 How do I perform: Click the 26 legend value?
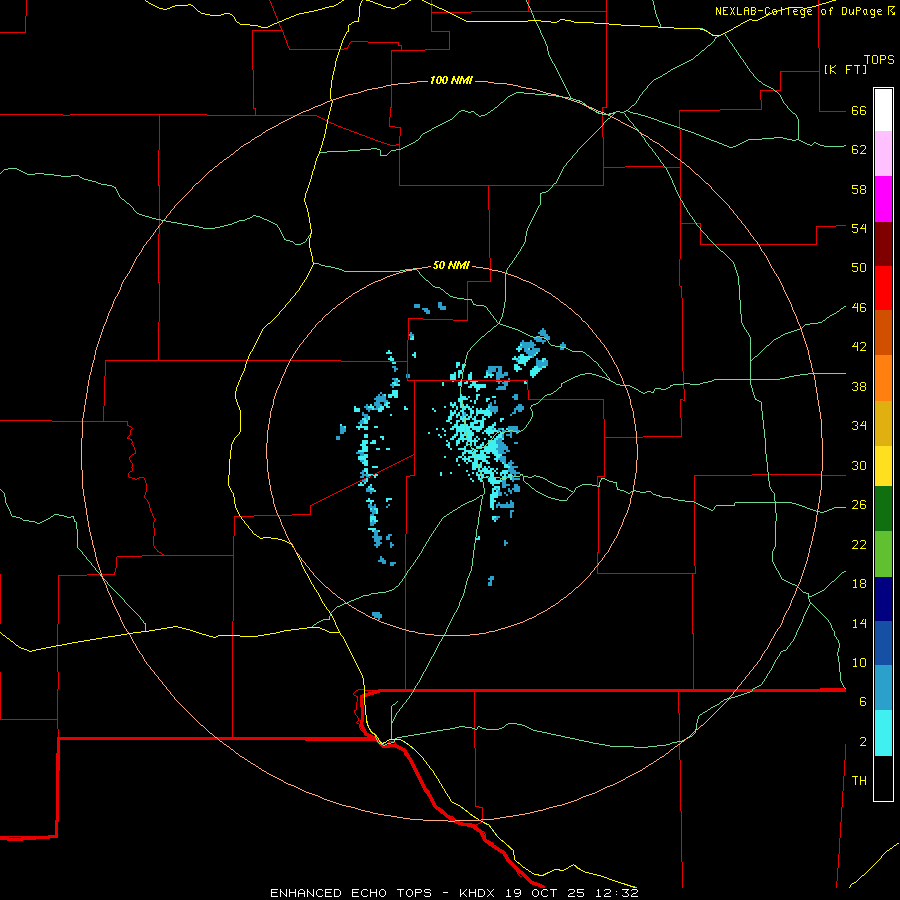(859, 505)
